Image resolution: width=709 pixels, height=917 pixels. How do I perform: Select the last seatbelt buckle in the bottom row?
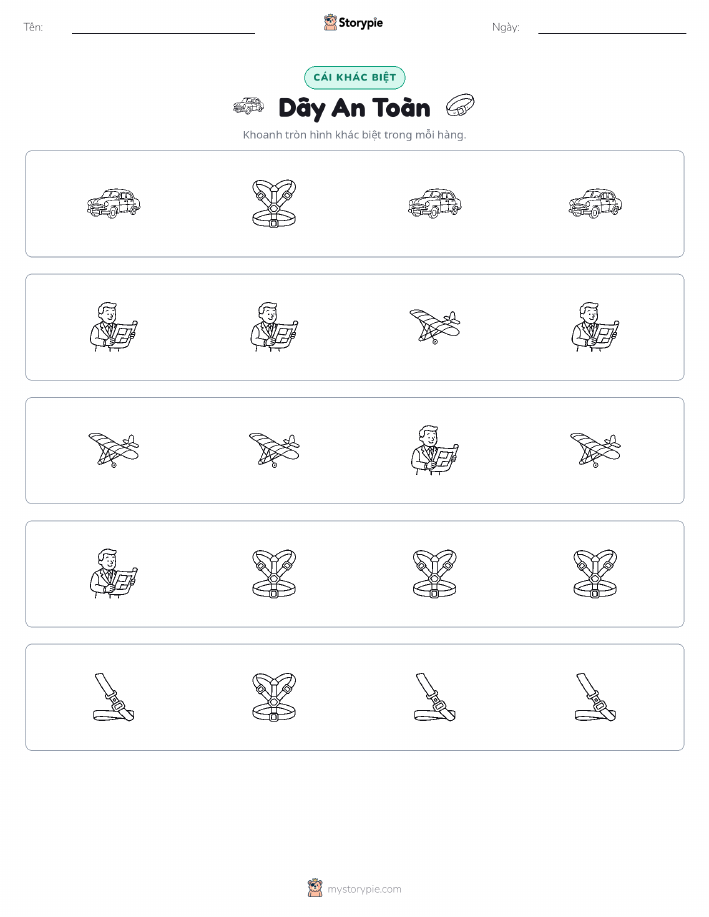[595, 697]
